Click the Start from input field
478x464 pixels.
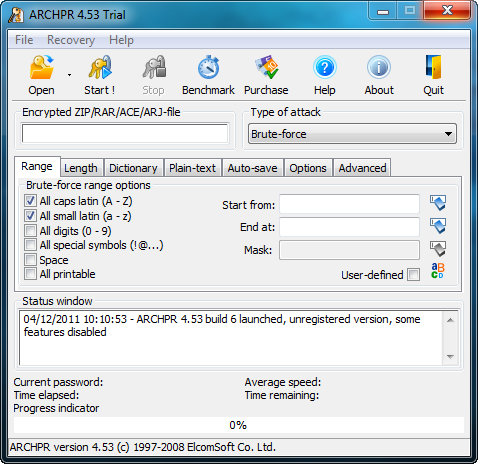[349, 204]
